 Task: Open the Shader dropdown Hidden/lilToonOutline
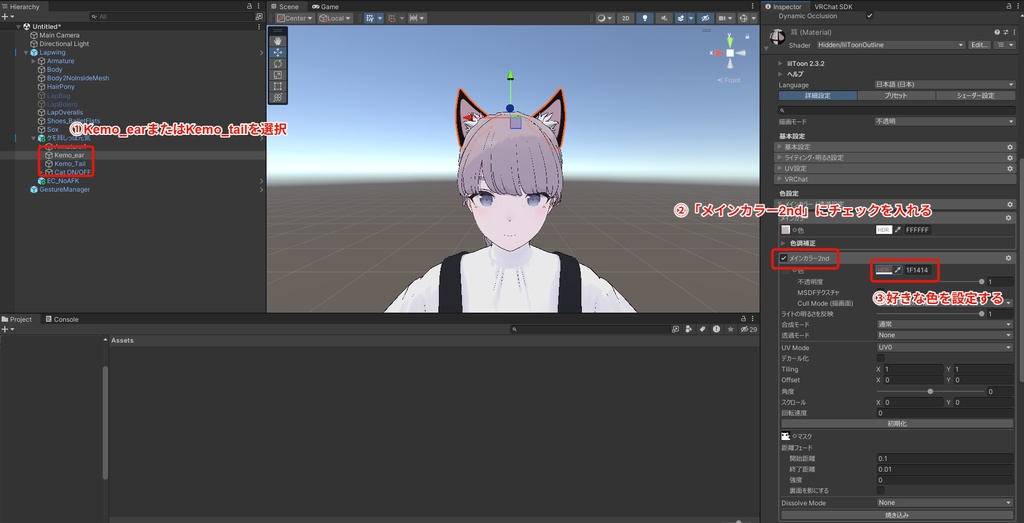point(890,45)
